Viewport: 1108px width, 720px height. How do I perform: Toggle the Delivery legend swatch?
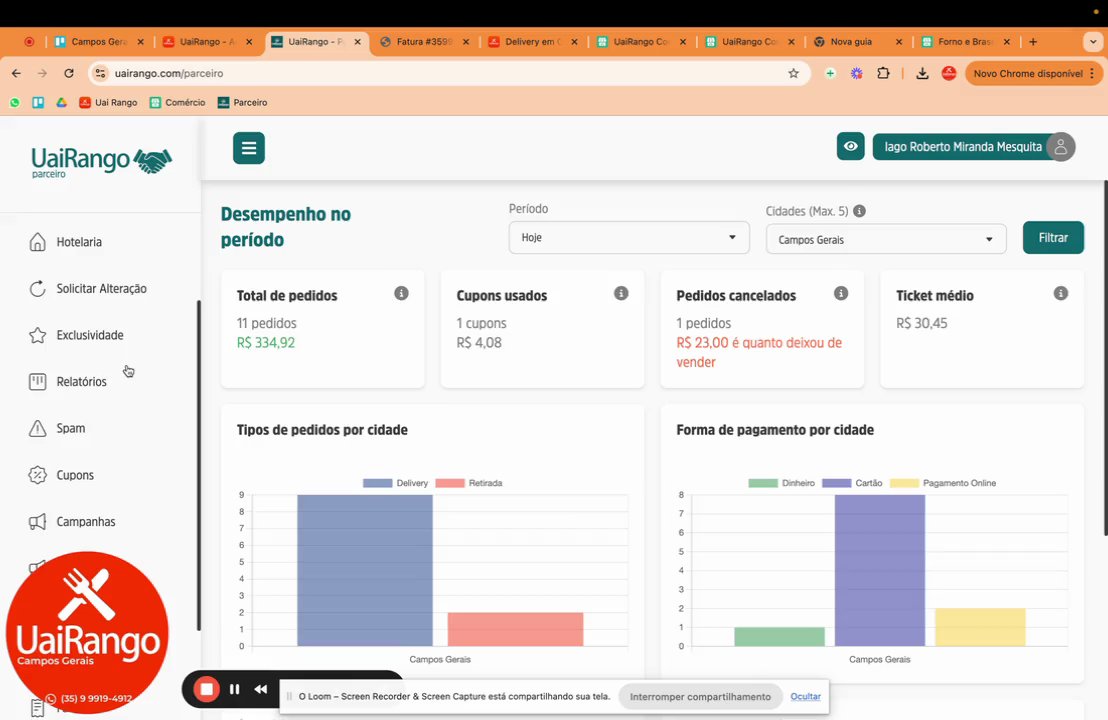pyautogui.click(x=377, y=483)
